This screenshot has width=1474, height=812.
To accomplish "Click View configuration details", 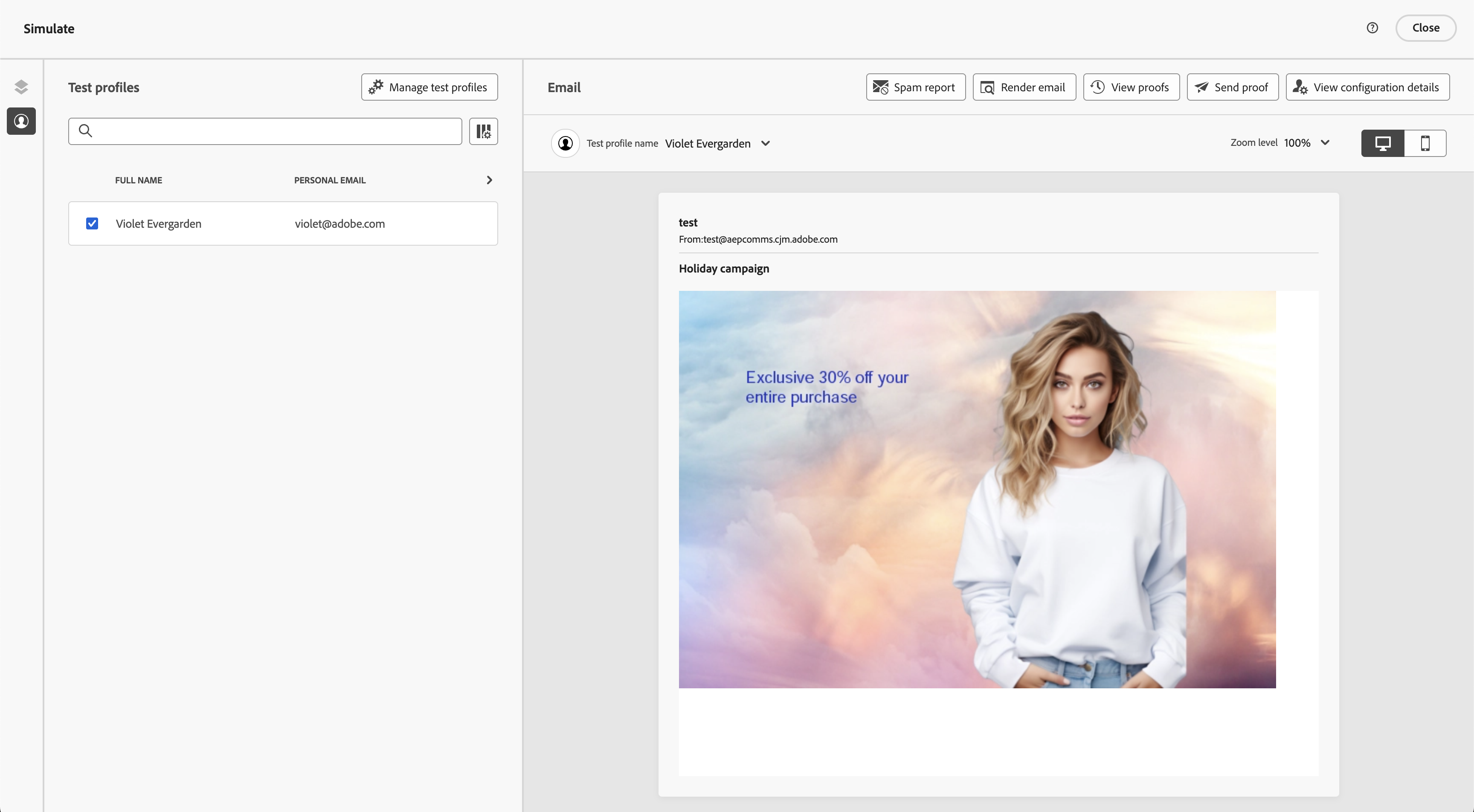I will pyautogui.click(x=1367, y=87).
